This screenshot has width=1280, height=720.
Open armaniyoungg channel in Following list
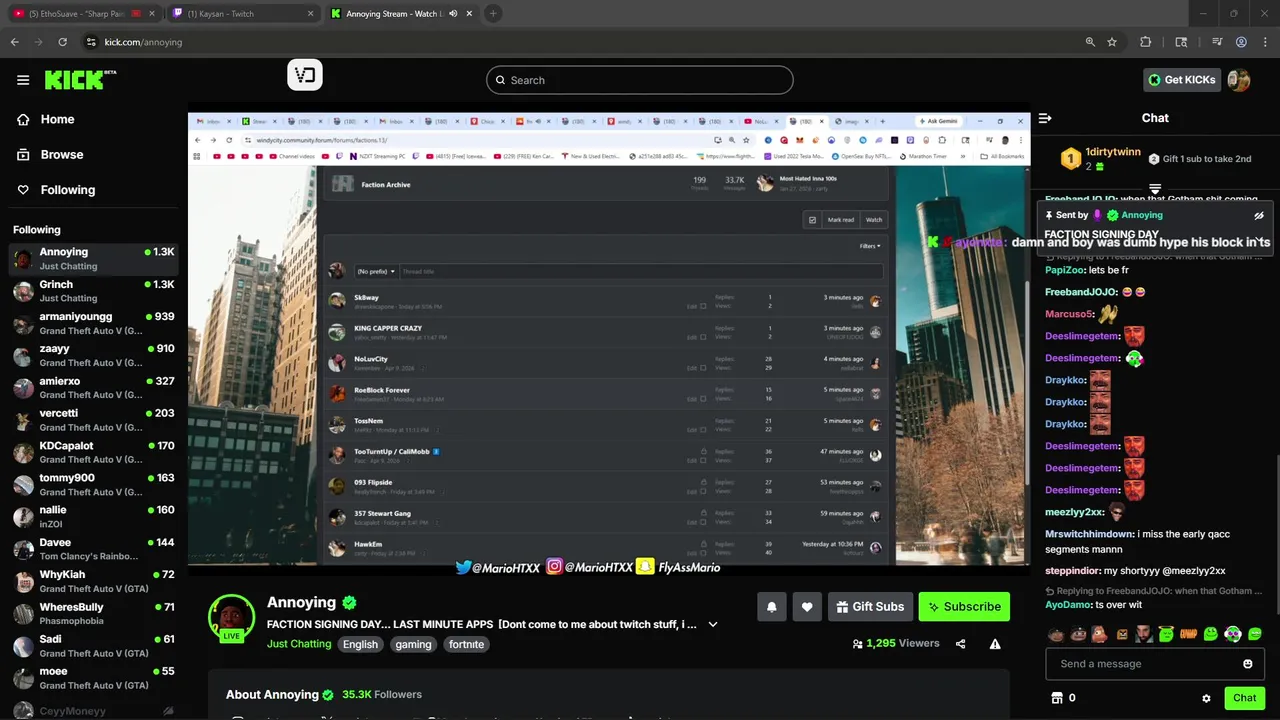pyautogui.click(x=93, y=323)
